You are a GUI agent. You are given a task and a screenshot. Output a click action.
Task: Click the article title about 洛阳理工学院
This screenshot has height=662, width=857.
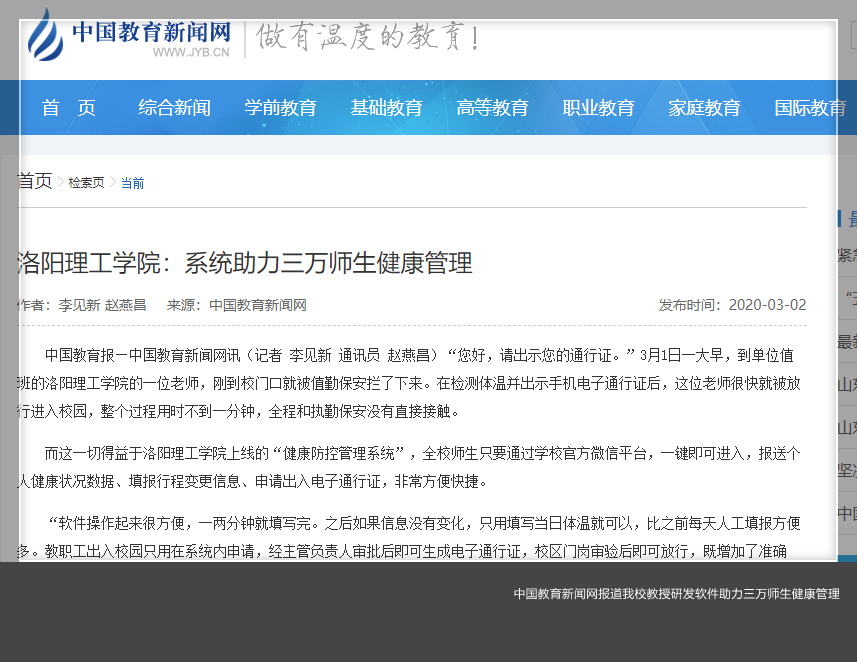point(245,263)
